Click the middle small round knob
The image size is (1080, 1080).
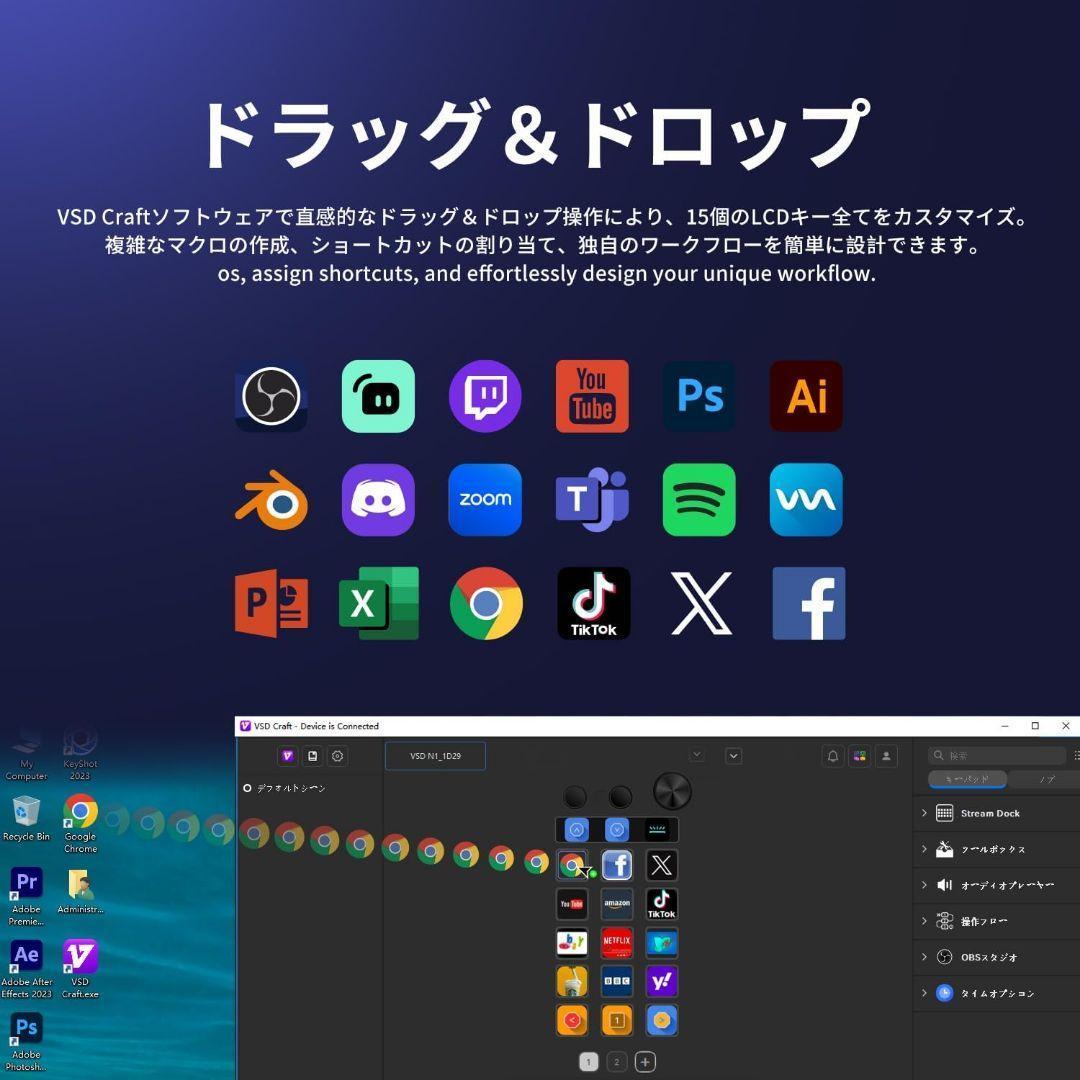(620, 797)
